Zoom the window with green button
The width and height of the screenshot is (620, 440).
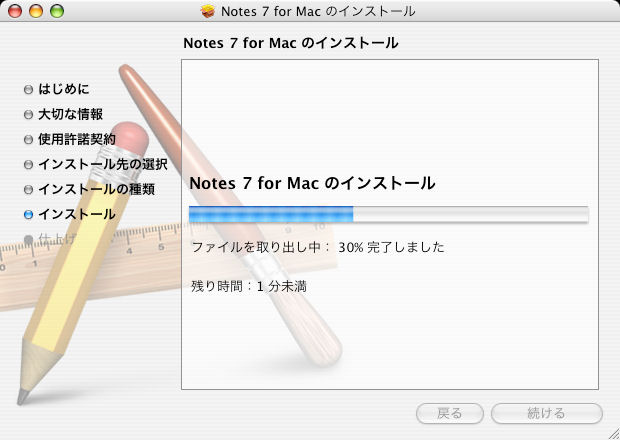[x=57, y=11]
